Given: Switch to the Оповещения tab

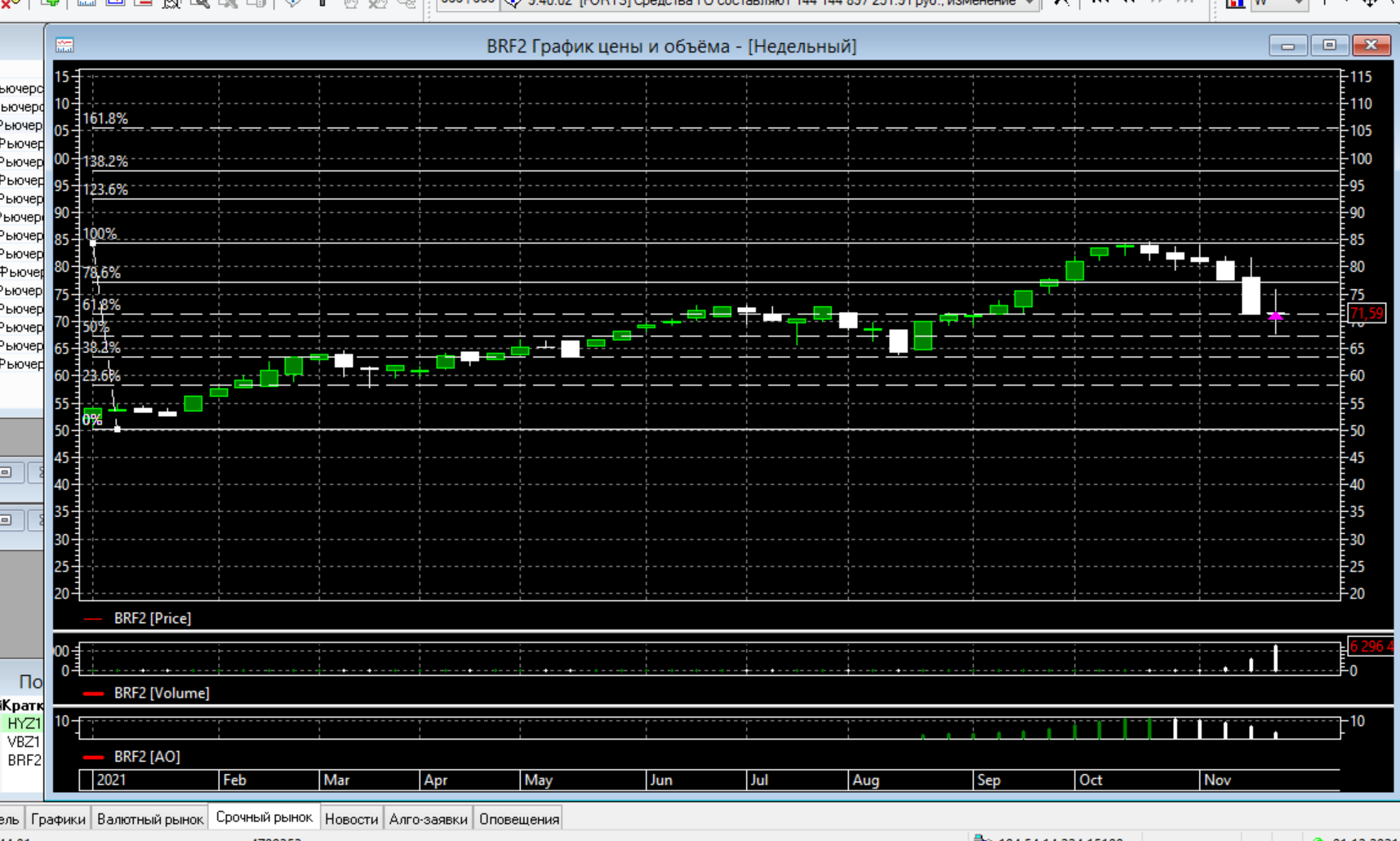Looking at the screenshot, I should tap(519, 819).
